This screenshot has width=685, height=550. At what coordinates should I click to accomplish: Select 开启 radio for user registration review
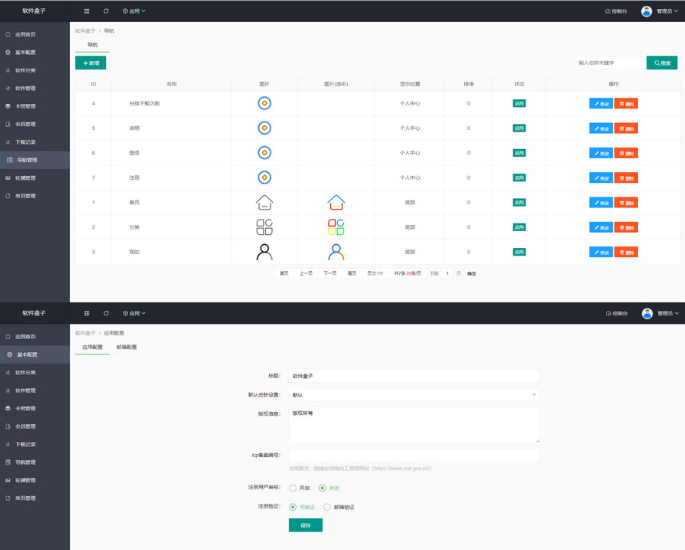[x=293, y=488]
